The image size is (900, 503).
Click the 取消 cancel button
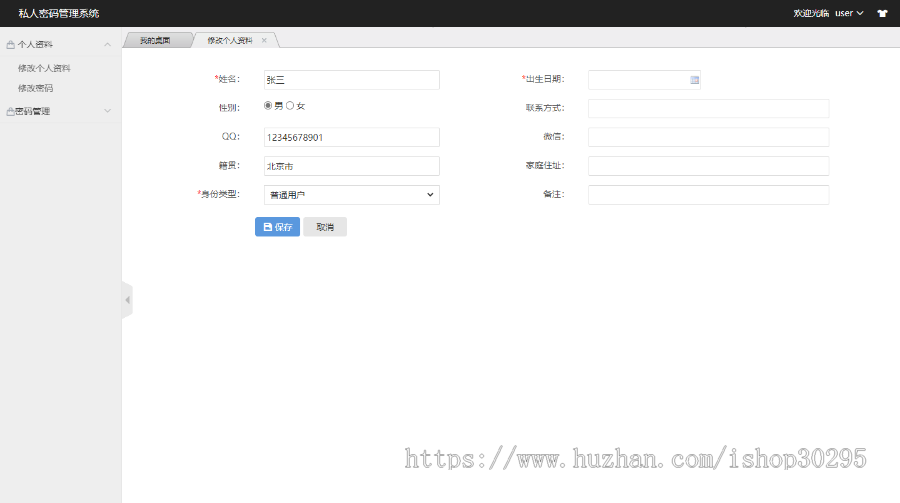click(x=325, y=227)
